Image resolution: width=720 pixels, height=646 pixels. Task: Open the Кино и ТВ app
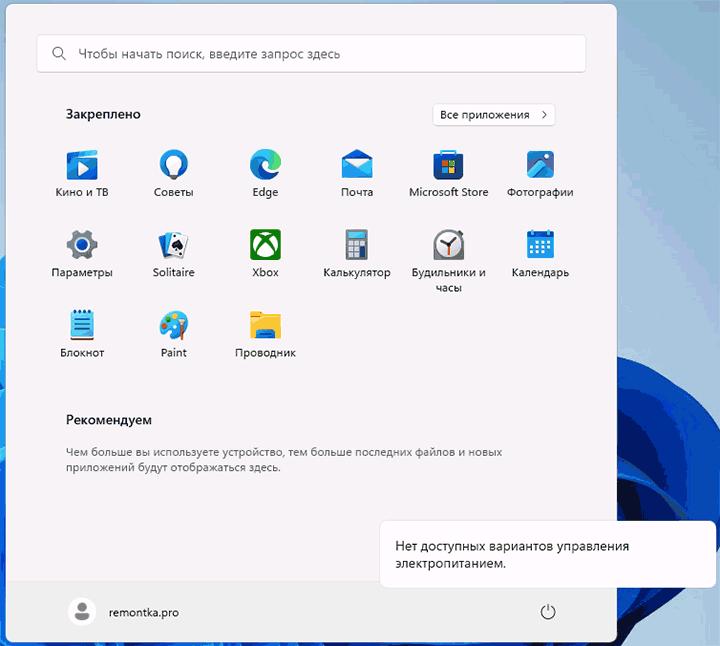point(82,174)
